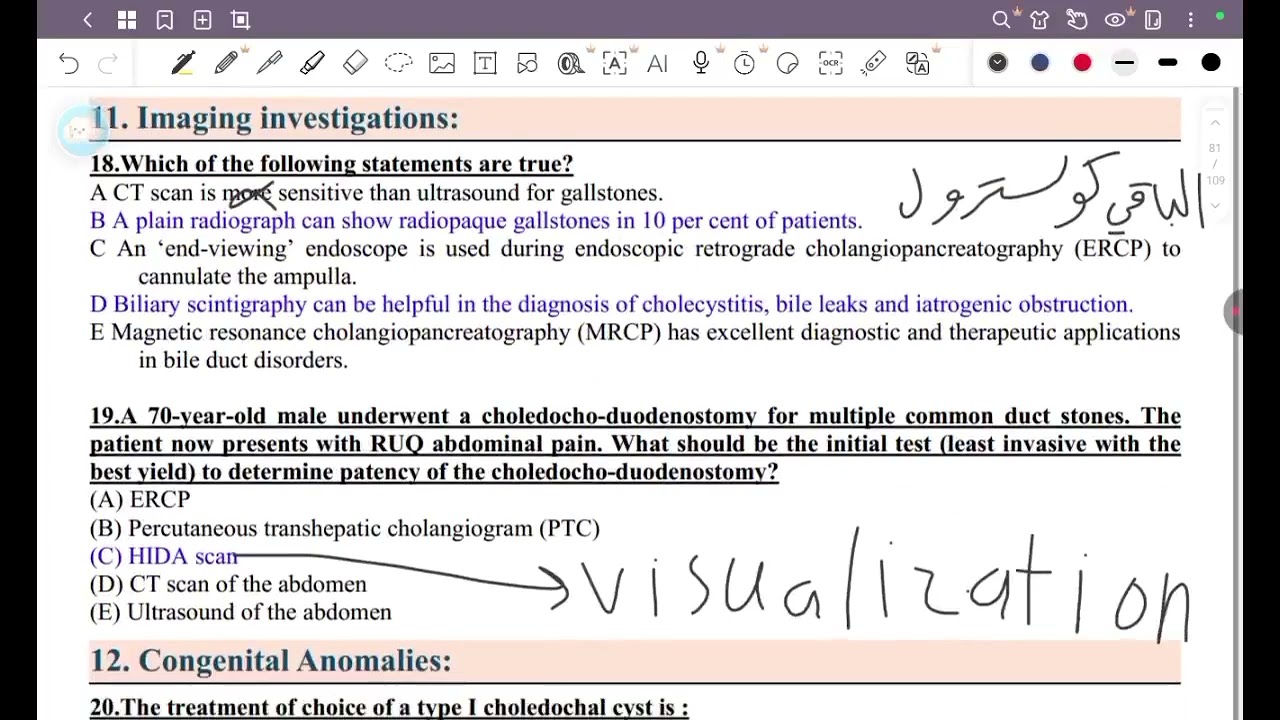Select the eraser tool

pos(355,64)
